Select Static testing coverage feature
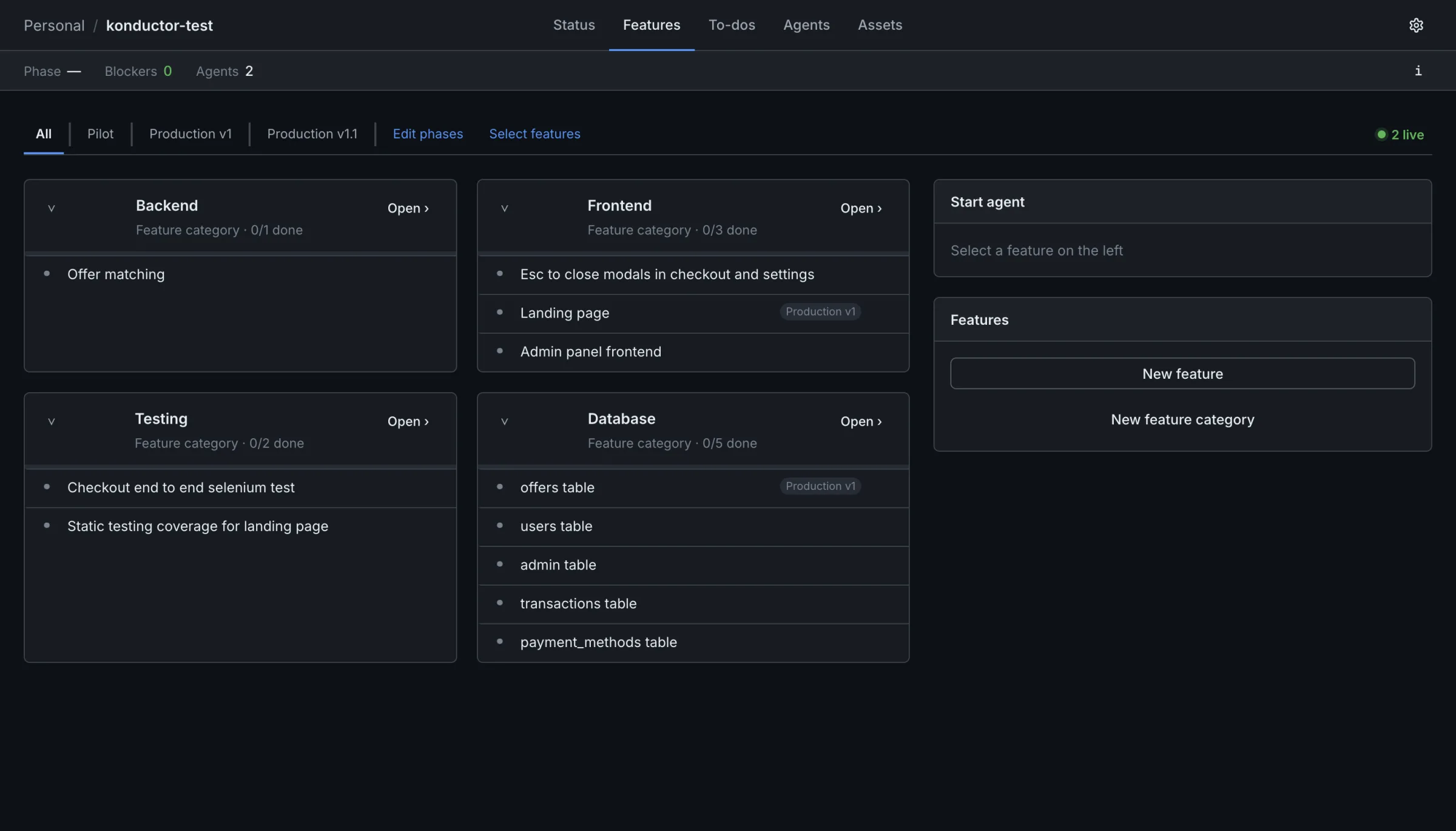The width and height of the screenshot is (1456, 831). coord(240,526)
